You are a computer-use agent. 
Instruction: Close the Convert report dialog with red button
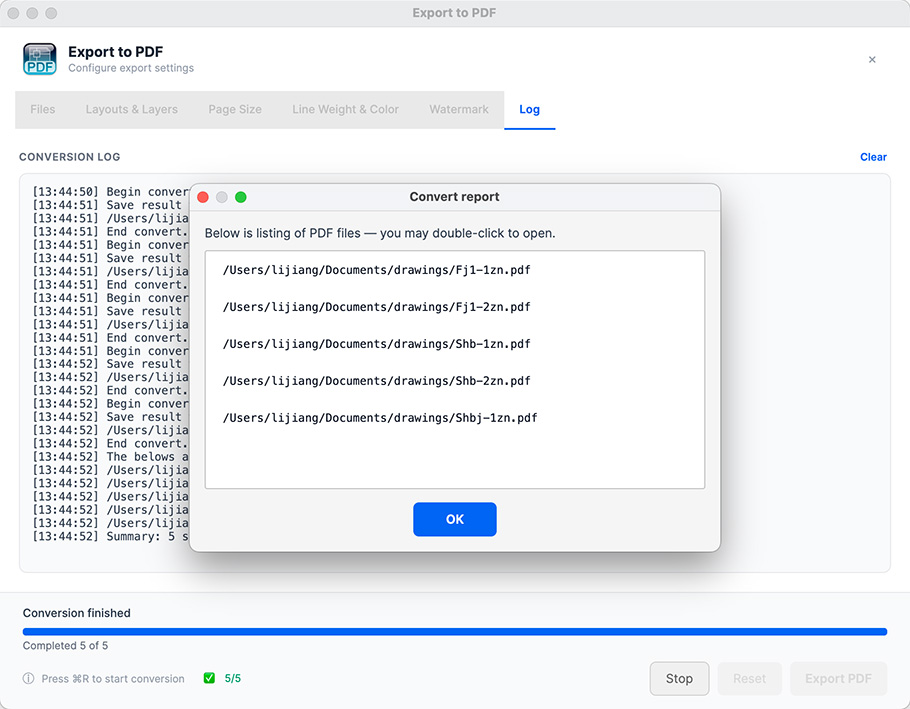203,197
